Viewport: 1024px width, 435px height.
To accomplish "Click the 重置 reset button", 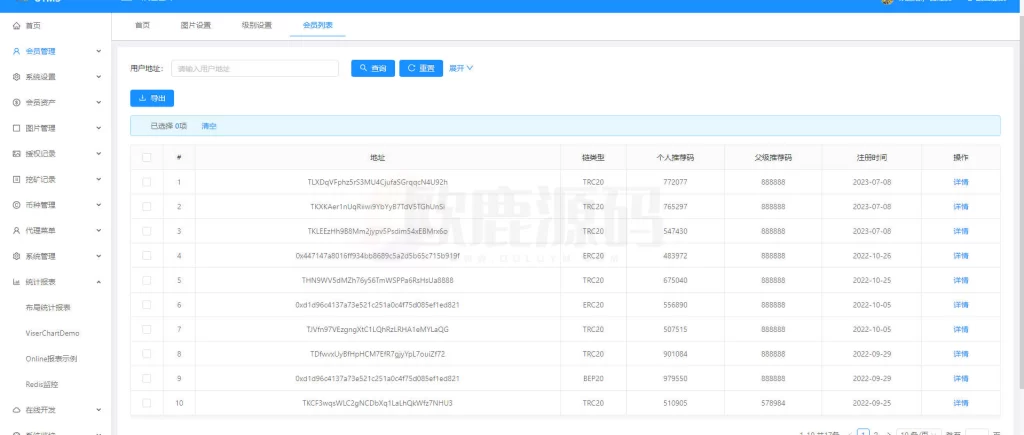I will (x=421, y=69).
